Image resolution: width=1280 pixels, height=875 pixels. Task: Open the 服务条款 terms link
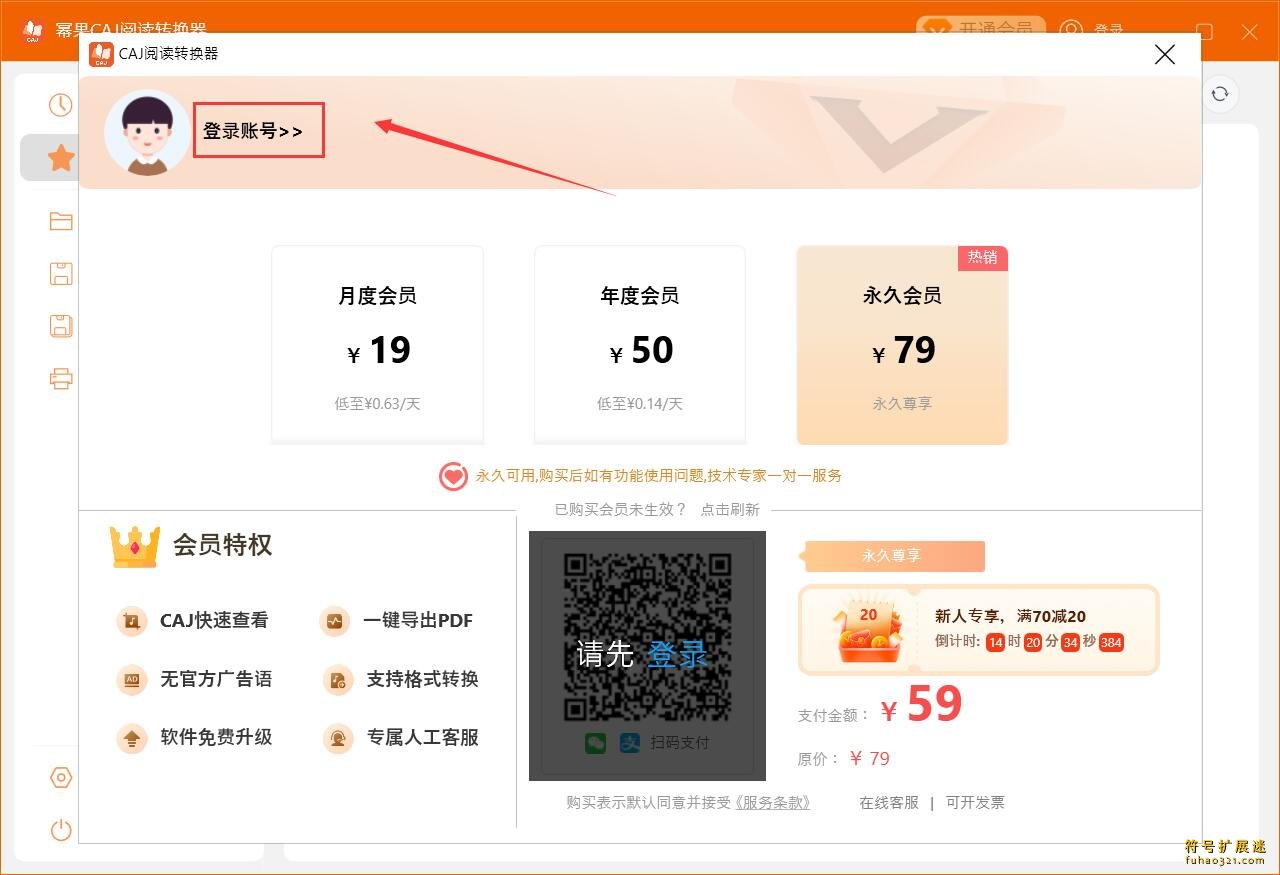click(x=772, y=802)
